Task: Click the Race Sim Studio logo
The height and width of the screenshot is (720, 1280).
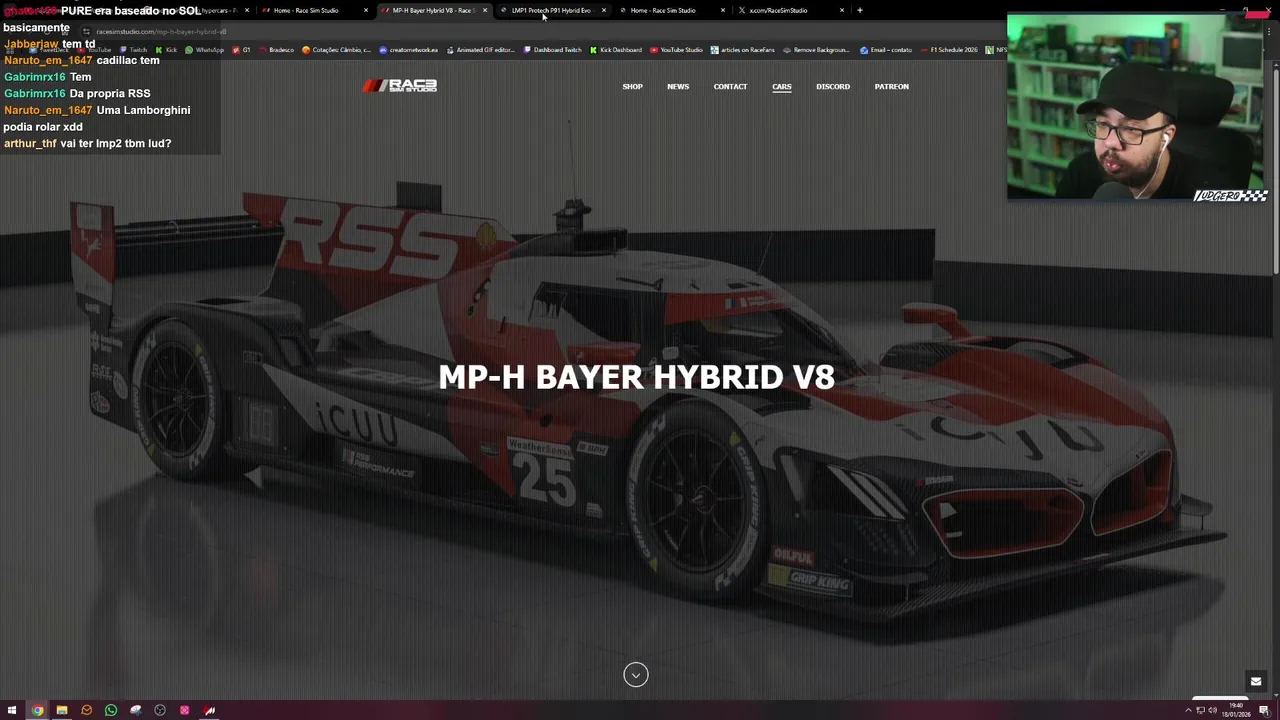Action: [x=400, y=86]
